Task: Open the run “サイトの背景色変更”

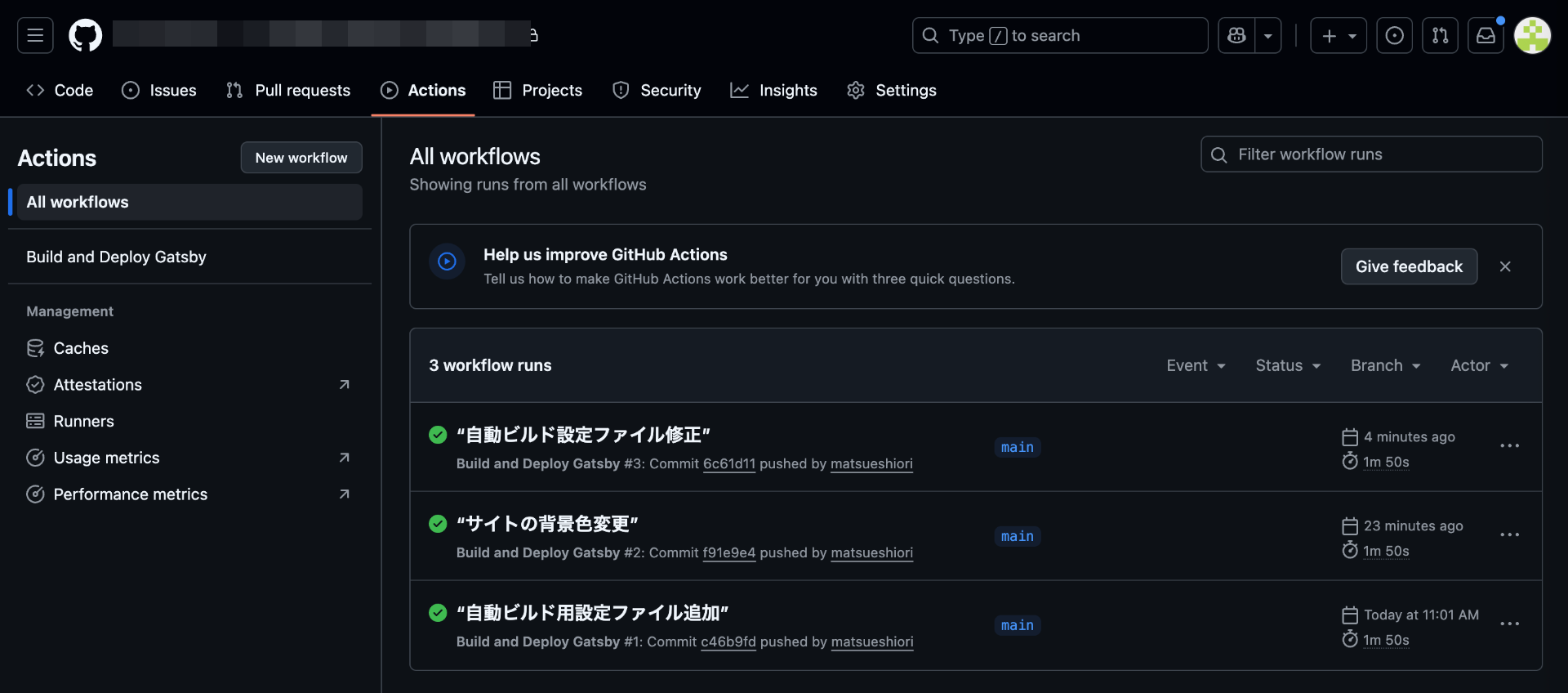Action: (547, 524)
